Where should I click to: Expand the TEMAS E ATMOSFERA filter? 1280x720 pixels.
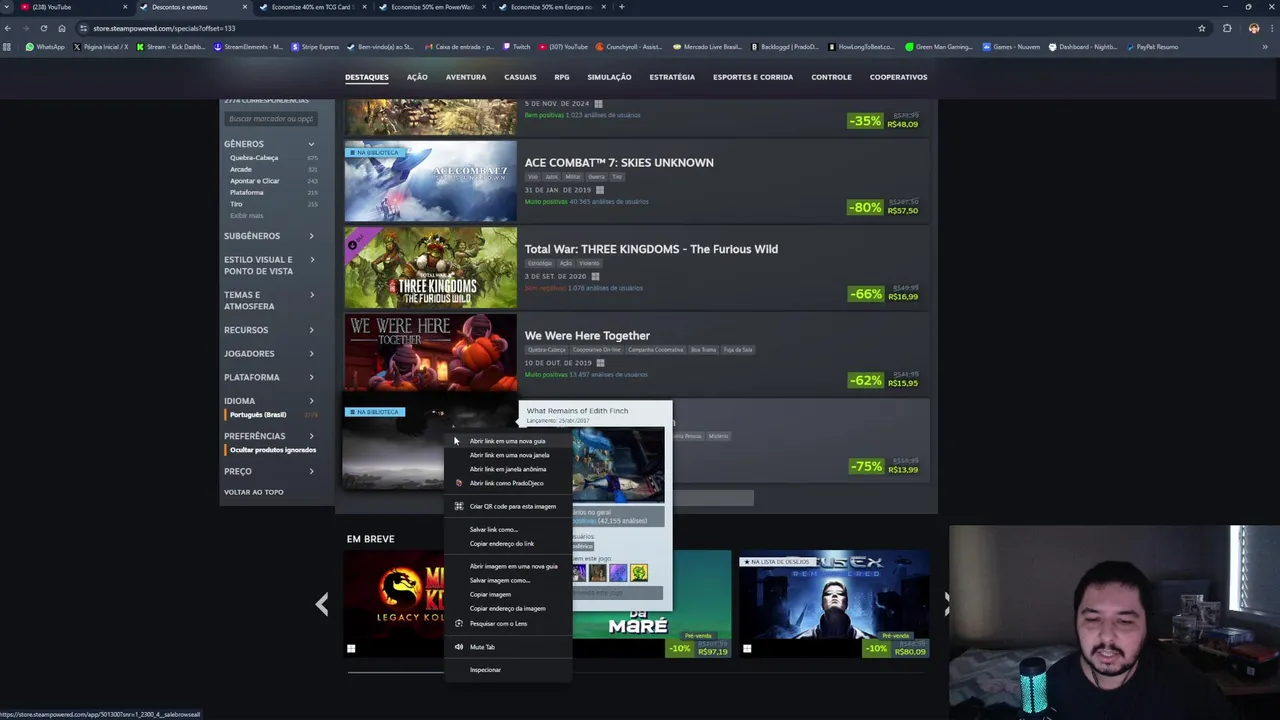(270, 300)
